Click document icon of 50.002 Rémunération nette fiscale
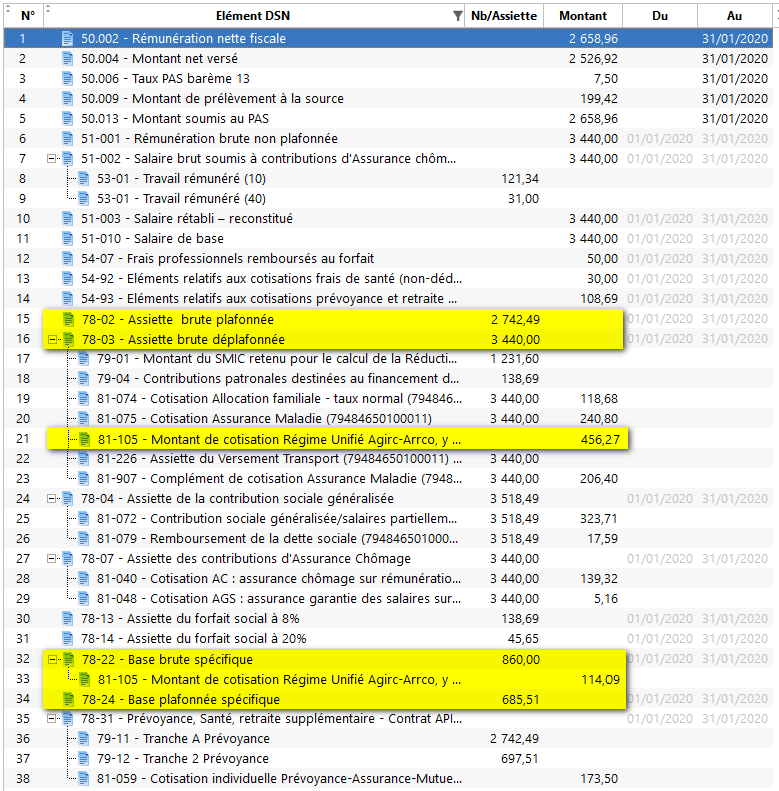This screenshot has height=791, width=779. click(67, 38)
